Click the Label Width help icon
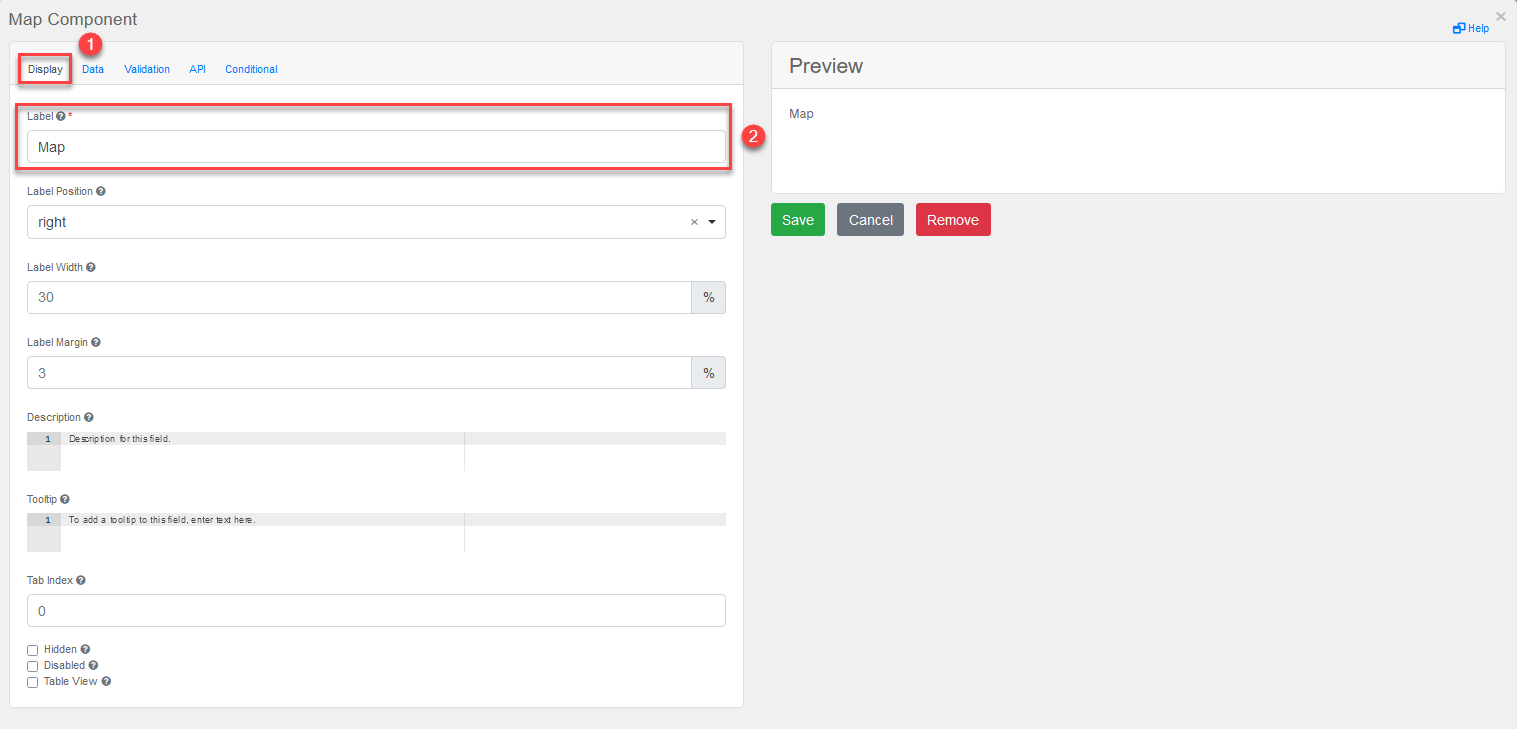This screenshot has width=1517, height=729. click(x=91, y=267)
